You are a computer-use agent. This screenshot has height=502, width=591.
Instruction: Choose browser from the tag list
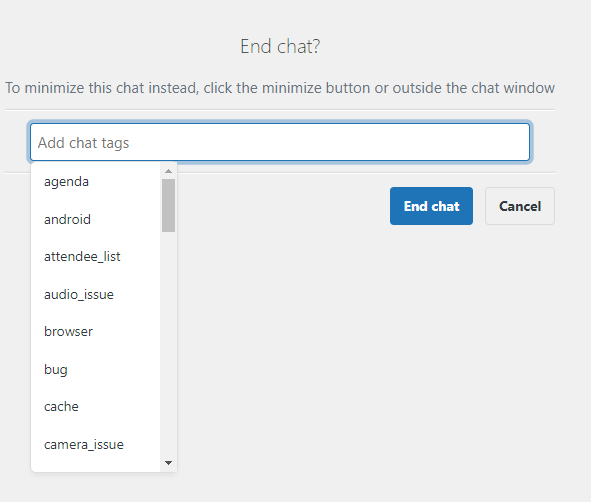(96, 332)
